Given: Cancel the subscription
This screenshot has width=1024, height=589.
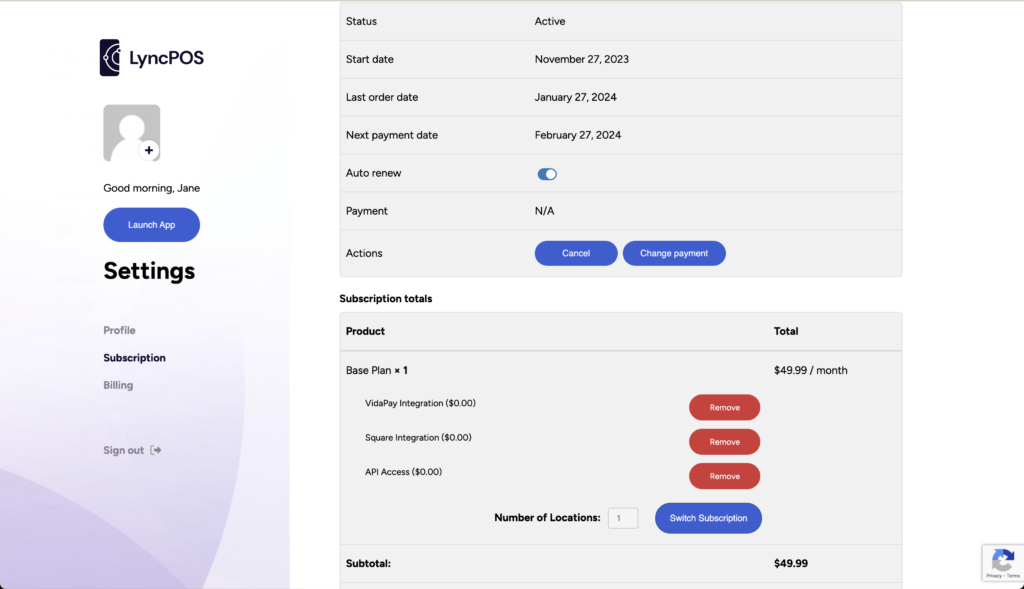Looking at the screenshot, I should click(576, 253).
